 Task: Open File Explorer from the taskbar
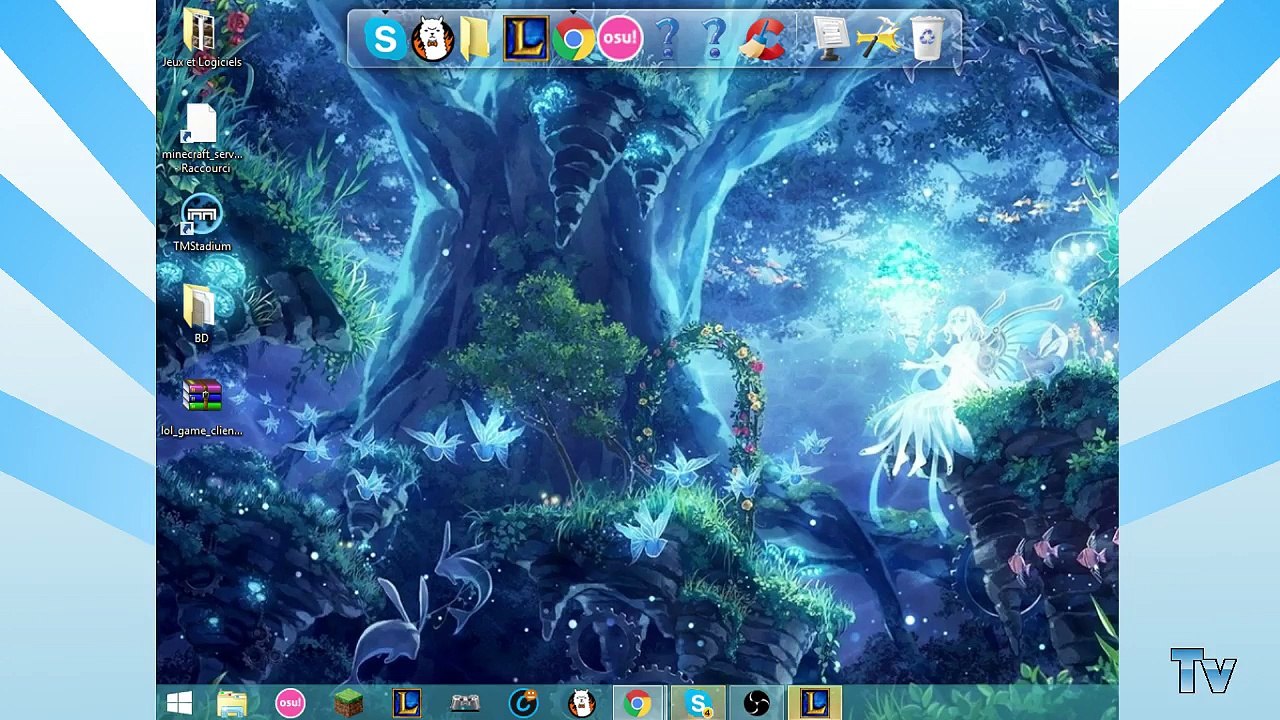(232, 703)
